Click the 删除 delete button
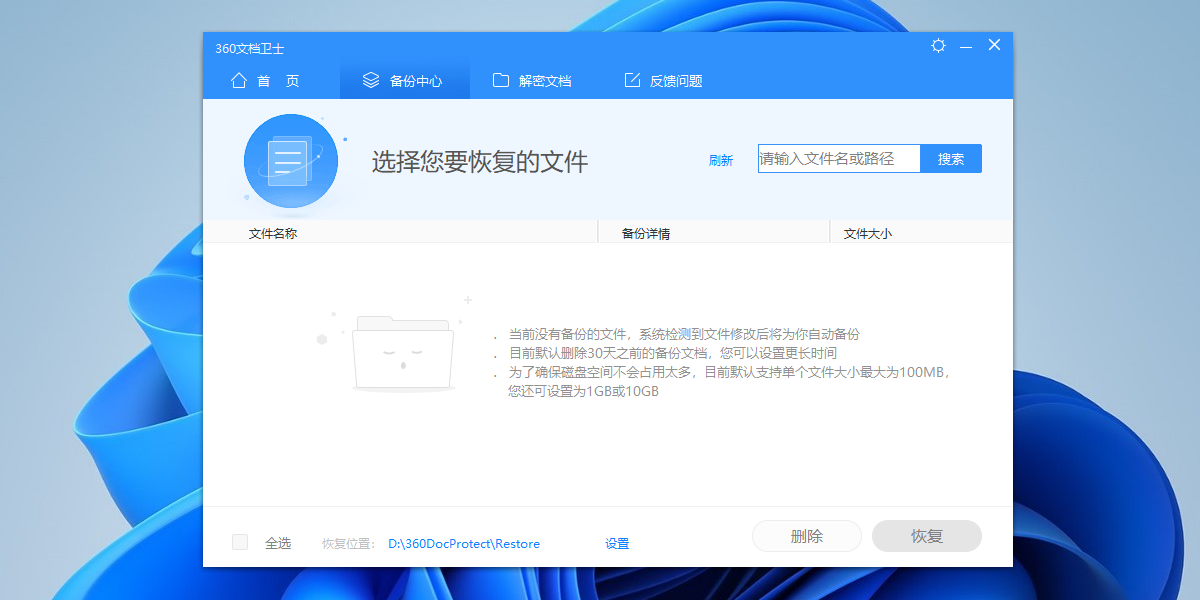The image size is (1200, 600). tap(807, 536)
